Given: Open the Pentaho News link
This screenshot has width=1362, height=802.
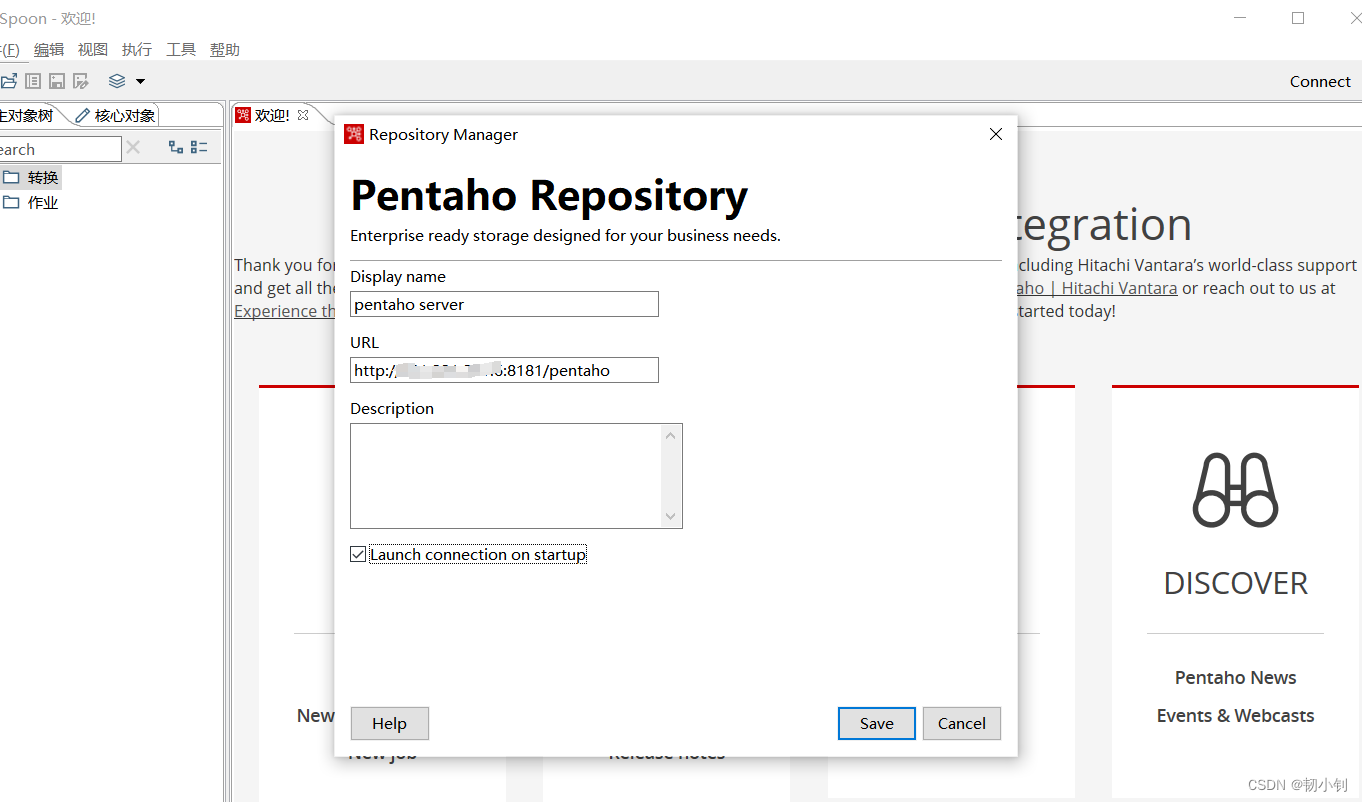Looking at the screenshot, I should pos(1236,678).
